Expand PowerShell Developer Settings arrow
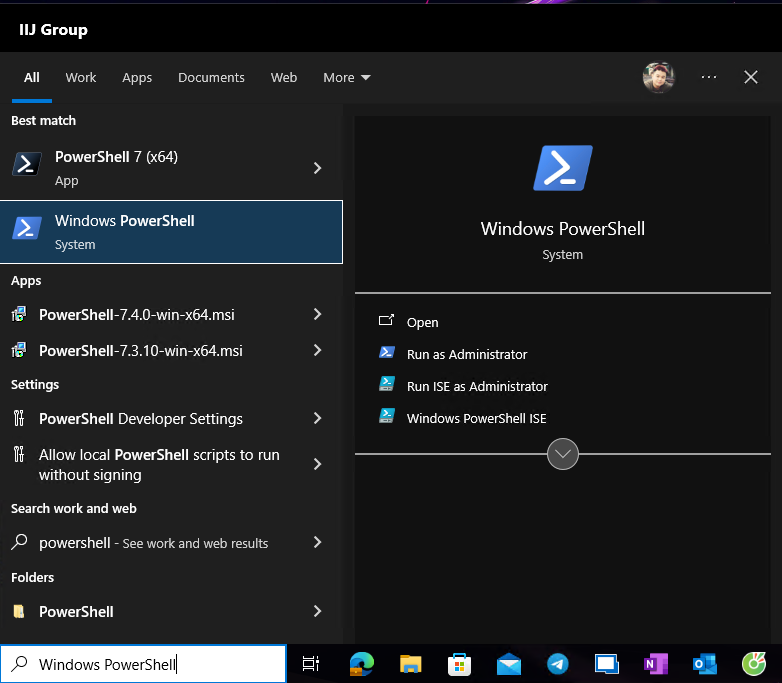Image resolution: width=782 pixels, height=683 pixels. 317,419
